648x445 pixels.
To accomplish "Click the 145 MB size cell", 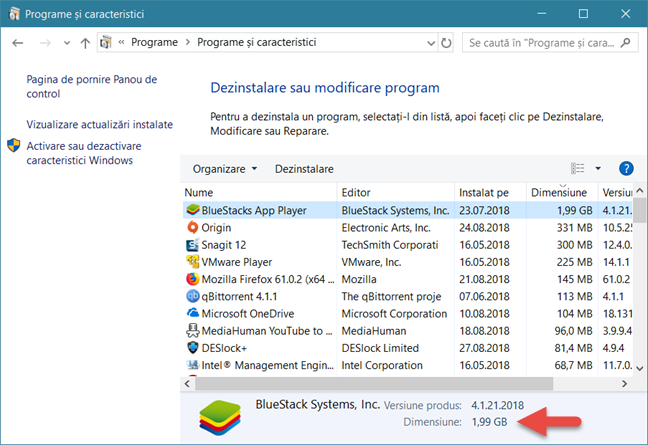I will coord(574,279).
